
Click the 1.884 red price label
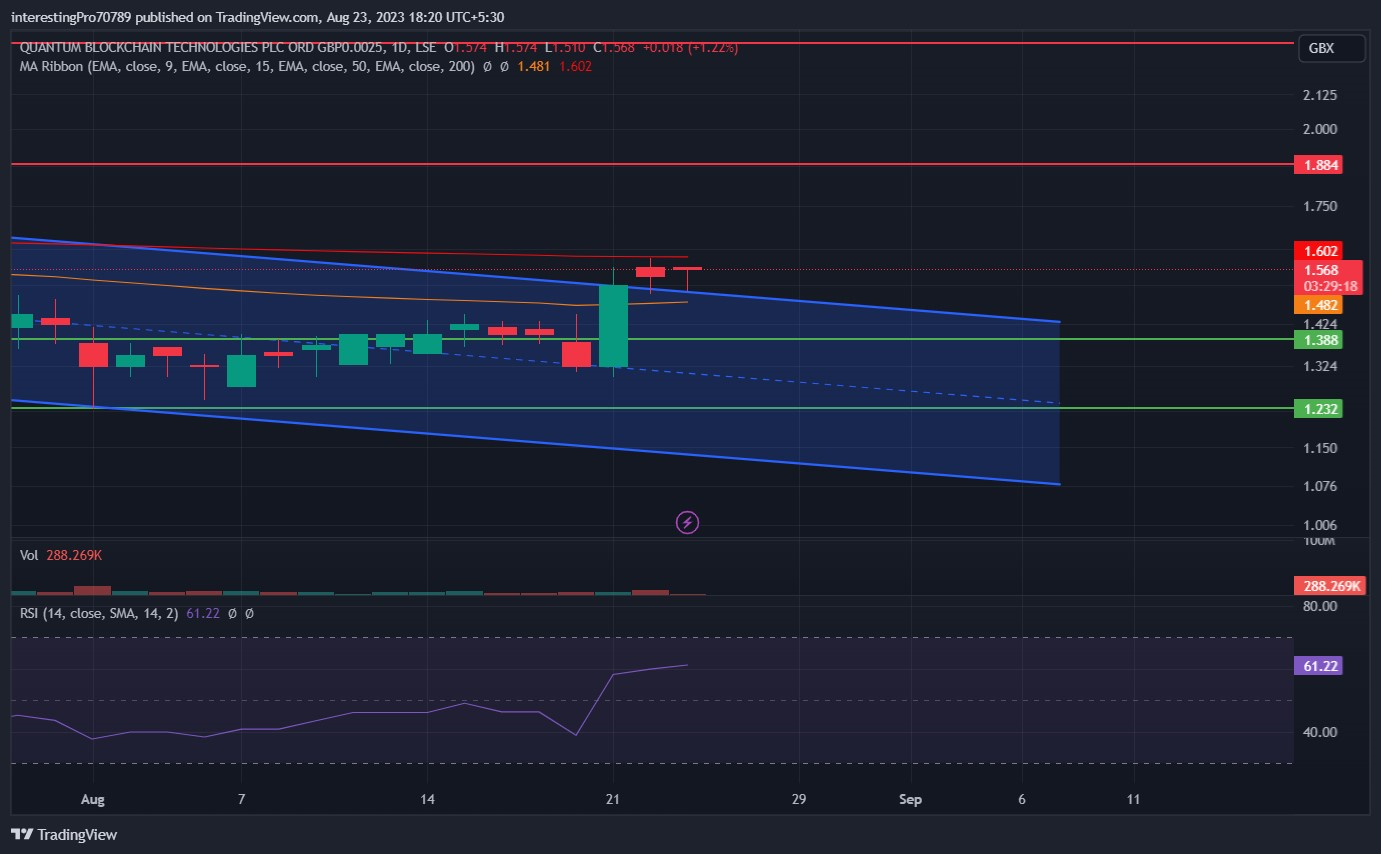point(1317,164)
